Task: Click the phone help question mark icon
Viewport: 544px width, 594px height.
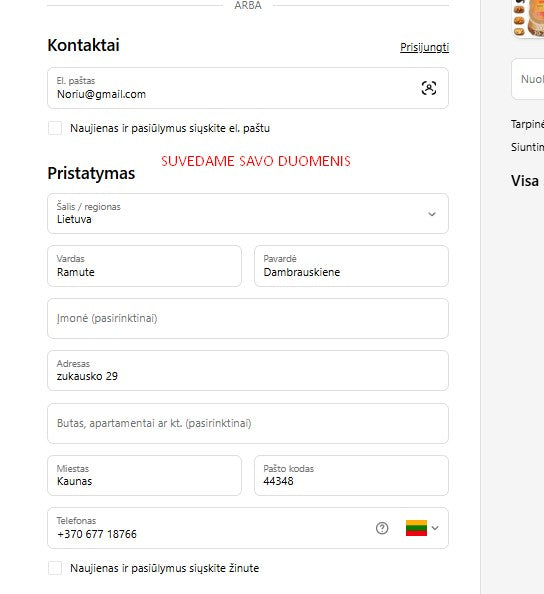Action: [x=382, y=528]
